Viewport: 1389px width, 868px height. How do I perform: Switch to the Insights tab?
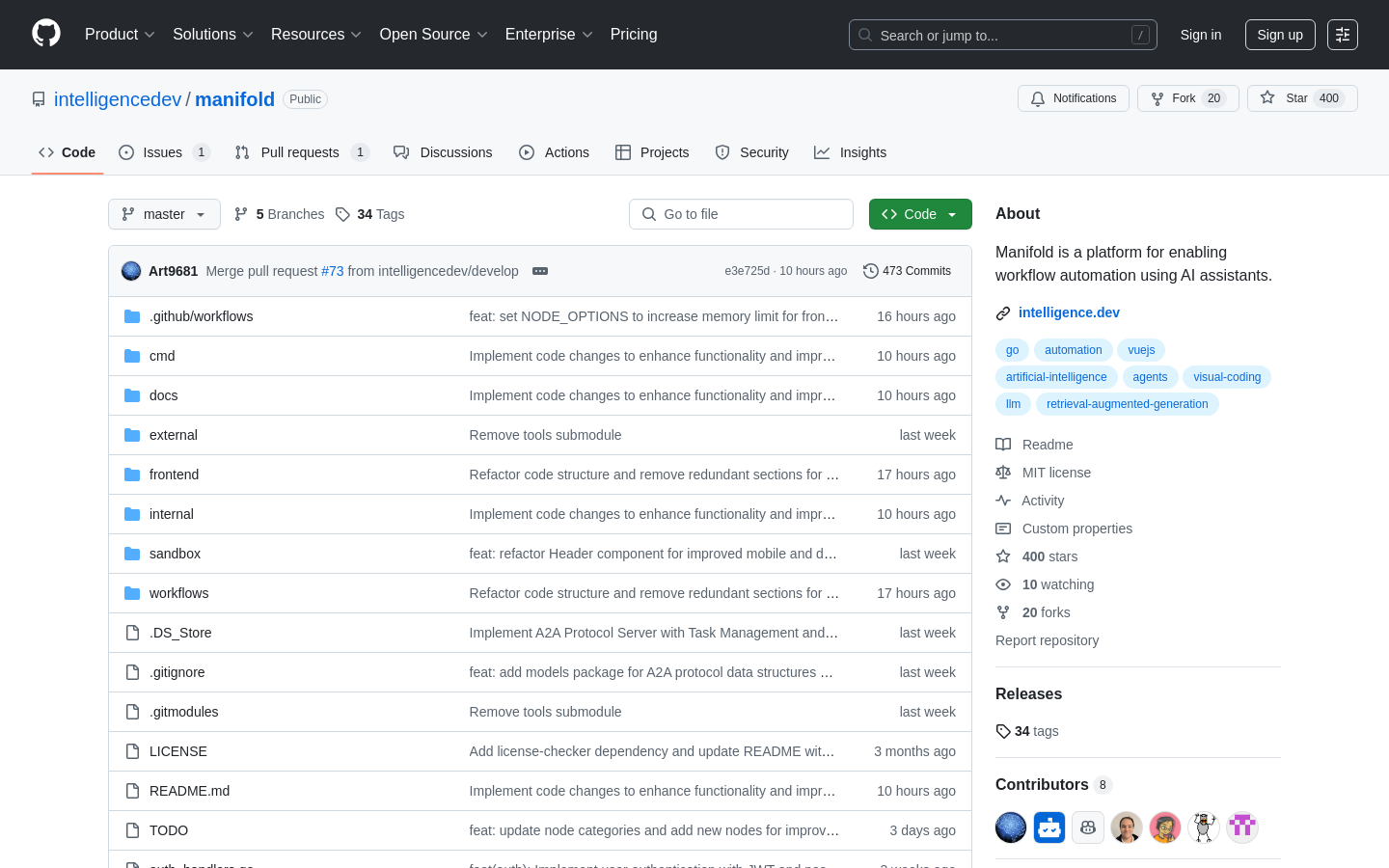tap(850, 152)
